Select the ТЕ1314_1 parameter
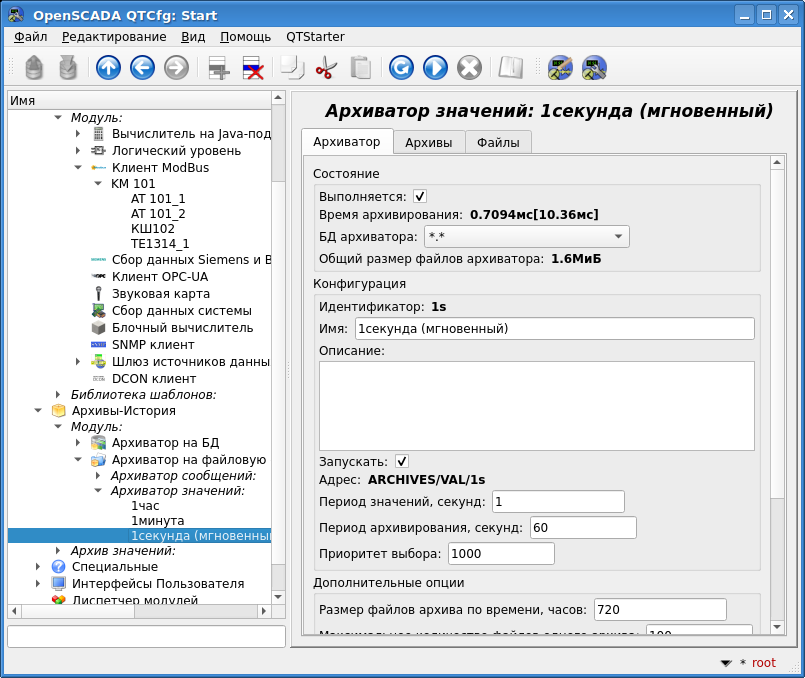 pos(160,243)
